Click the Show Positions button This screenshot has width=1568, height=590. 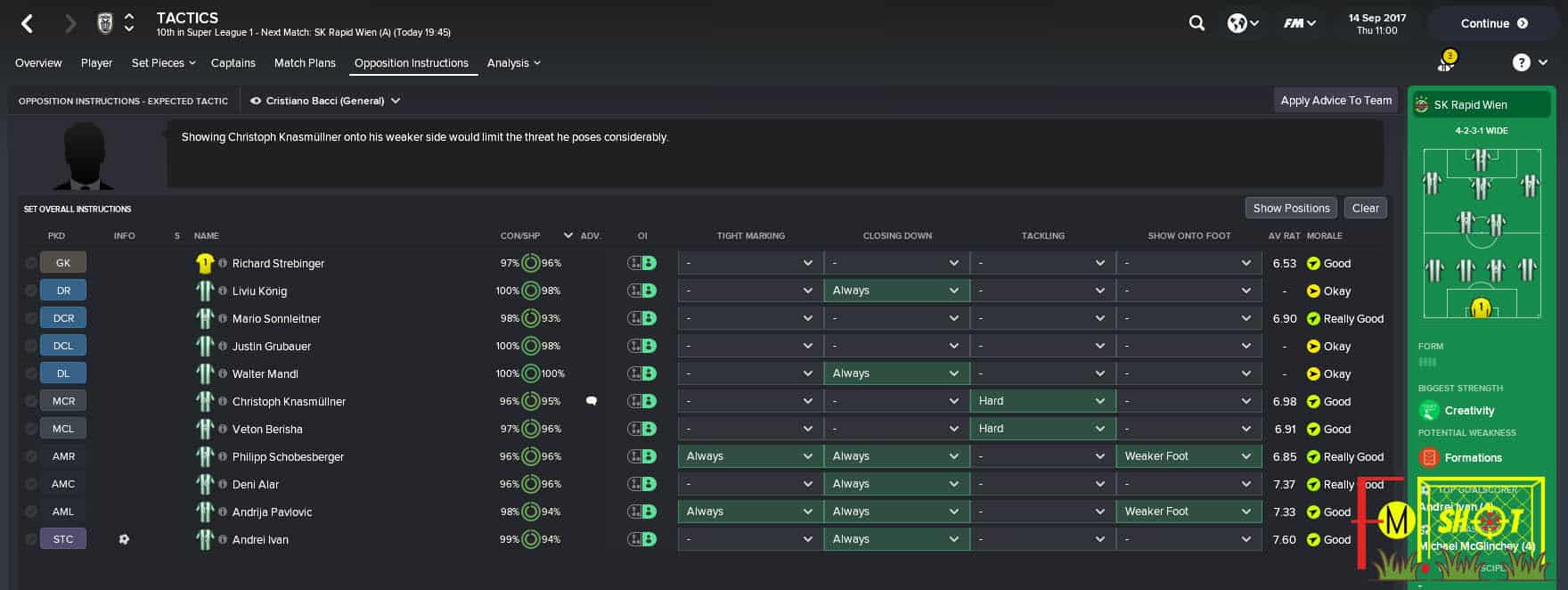coord(1291,208)
